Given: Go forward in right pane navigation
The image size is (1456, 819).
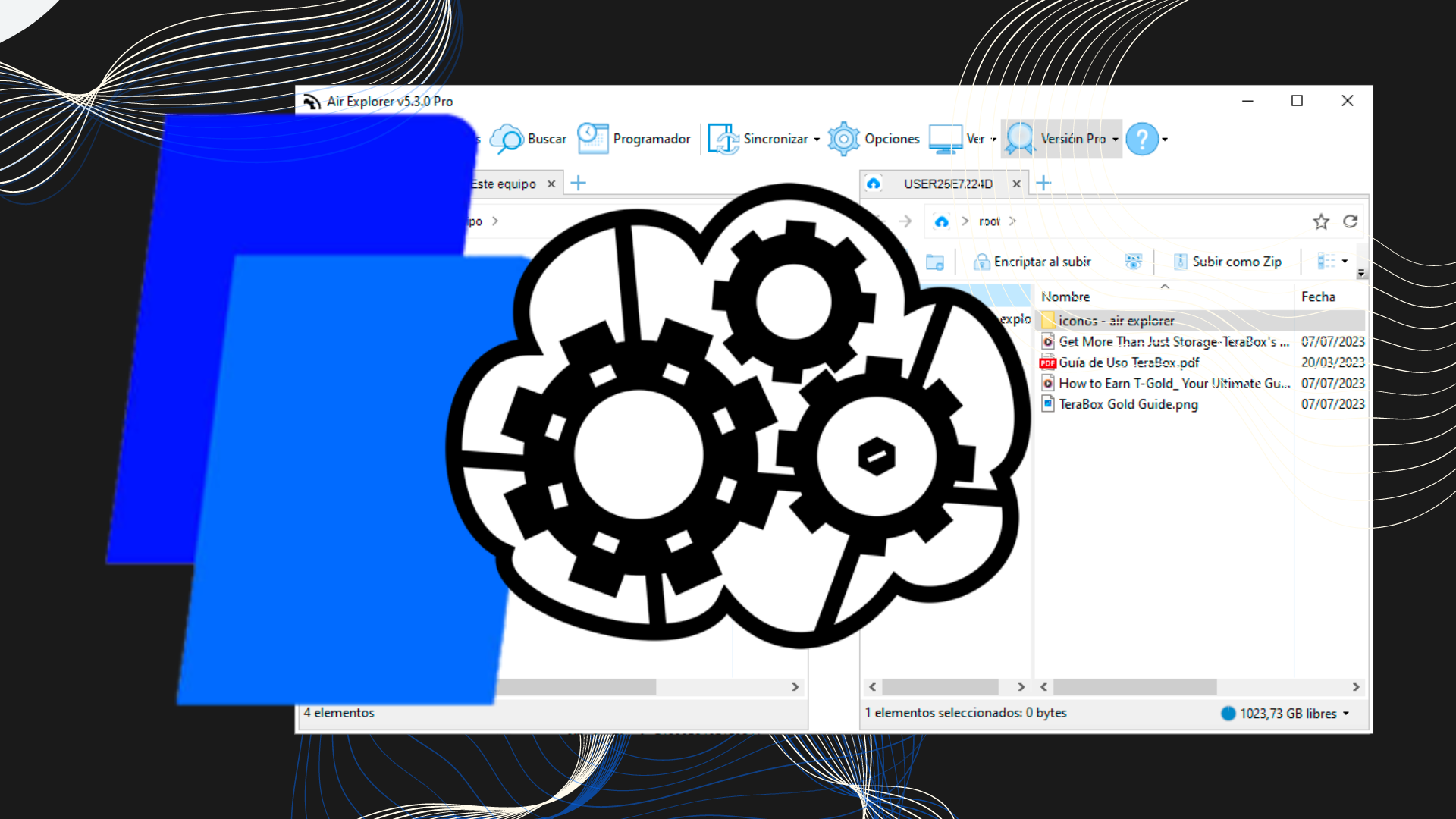Looking at the screenshot, I should (x=905, y=221).
